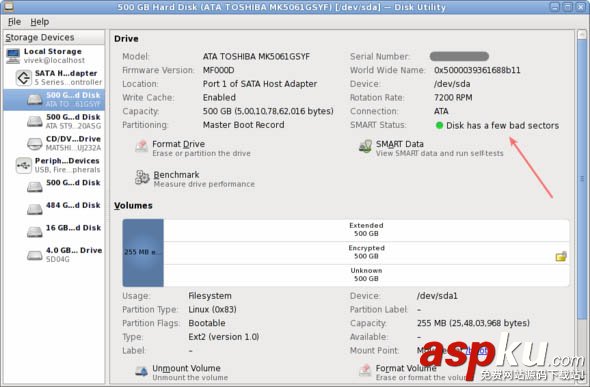This screenshot has width=590, height=387.
Task: Select the CD/DVD Drive MATSHITA icon
Action: coord(35,143)
